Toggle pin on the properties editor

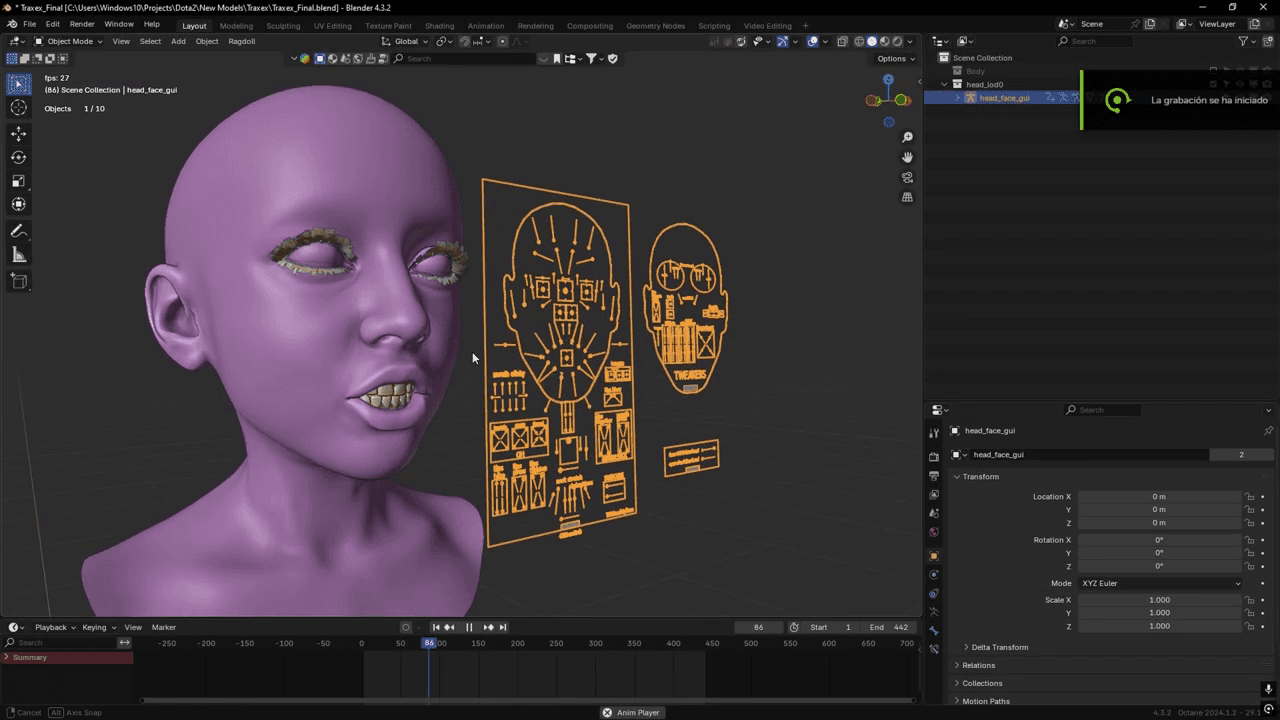pyautogui.click(x=1268, y=431)
